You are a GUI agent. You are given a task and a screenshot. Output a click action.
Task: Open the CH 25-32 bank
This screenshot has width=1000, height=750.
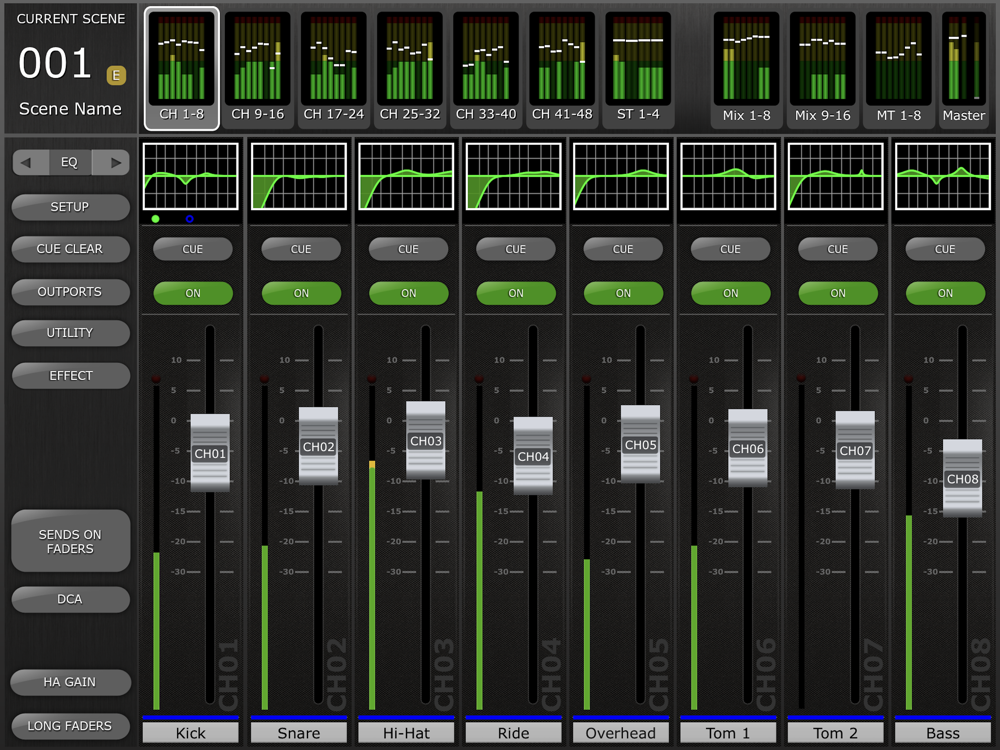[409, 68]
